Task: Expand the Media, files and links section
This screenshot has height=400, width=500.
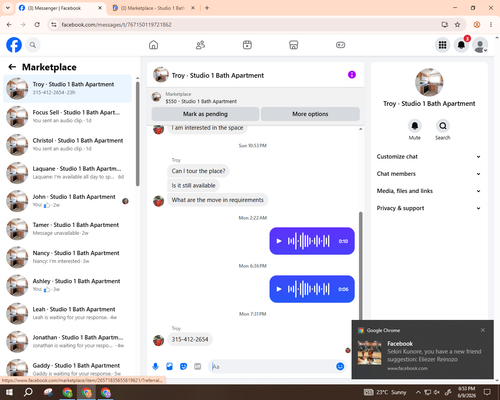Action: 429,191
